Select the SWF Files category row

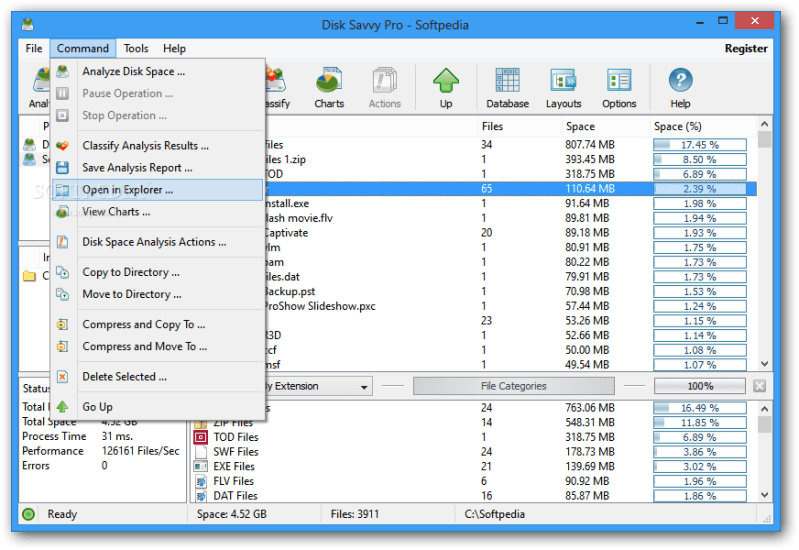pos(474,452)
